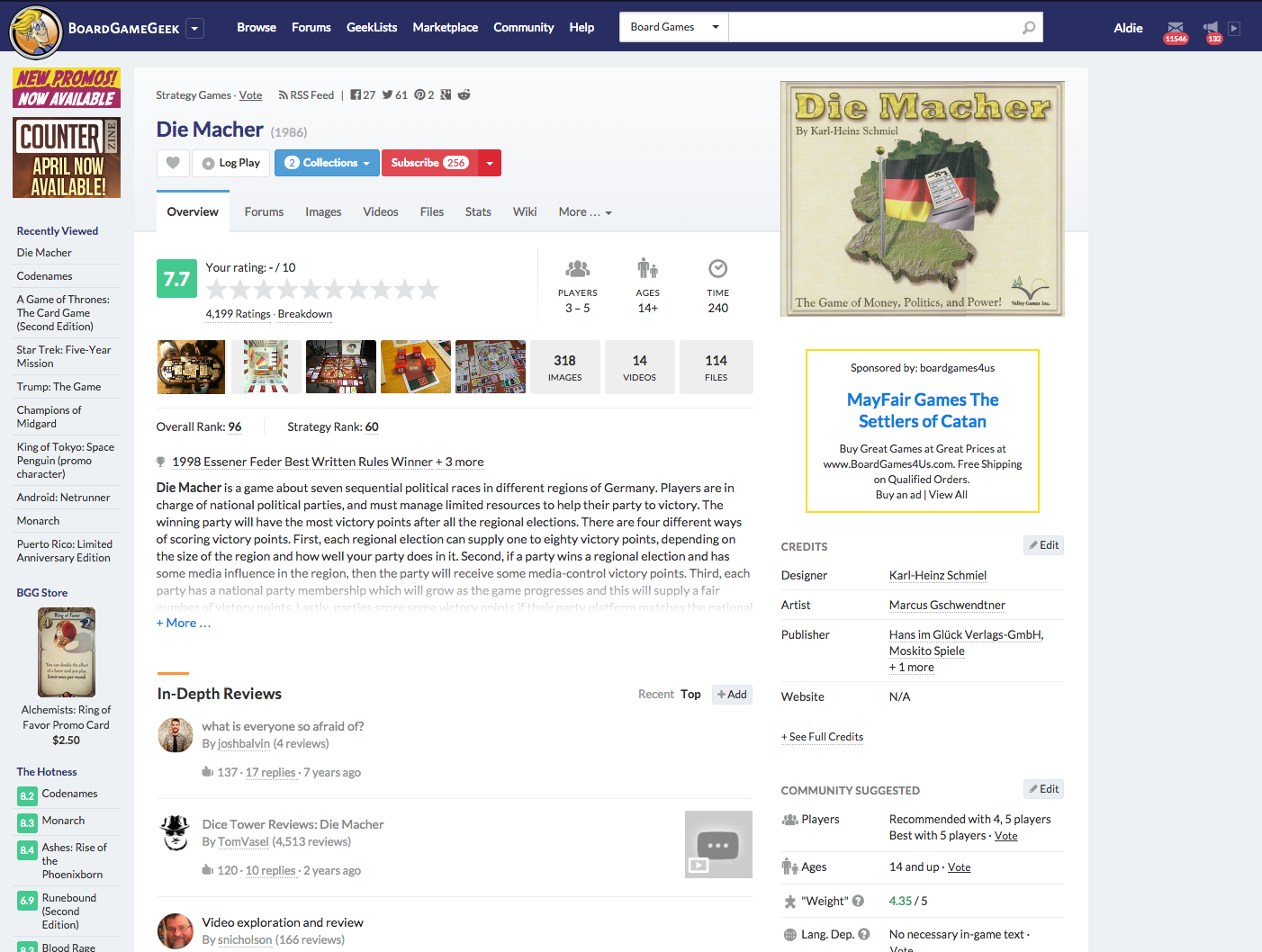1262x952 pixels.
Task: Expand publishers with + 1 more
Action: click(912, 667)
